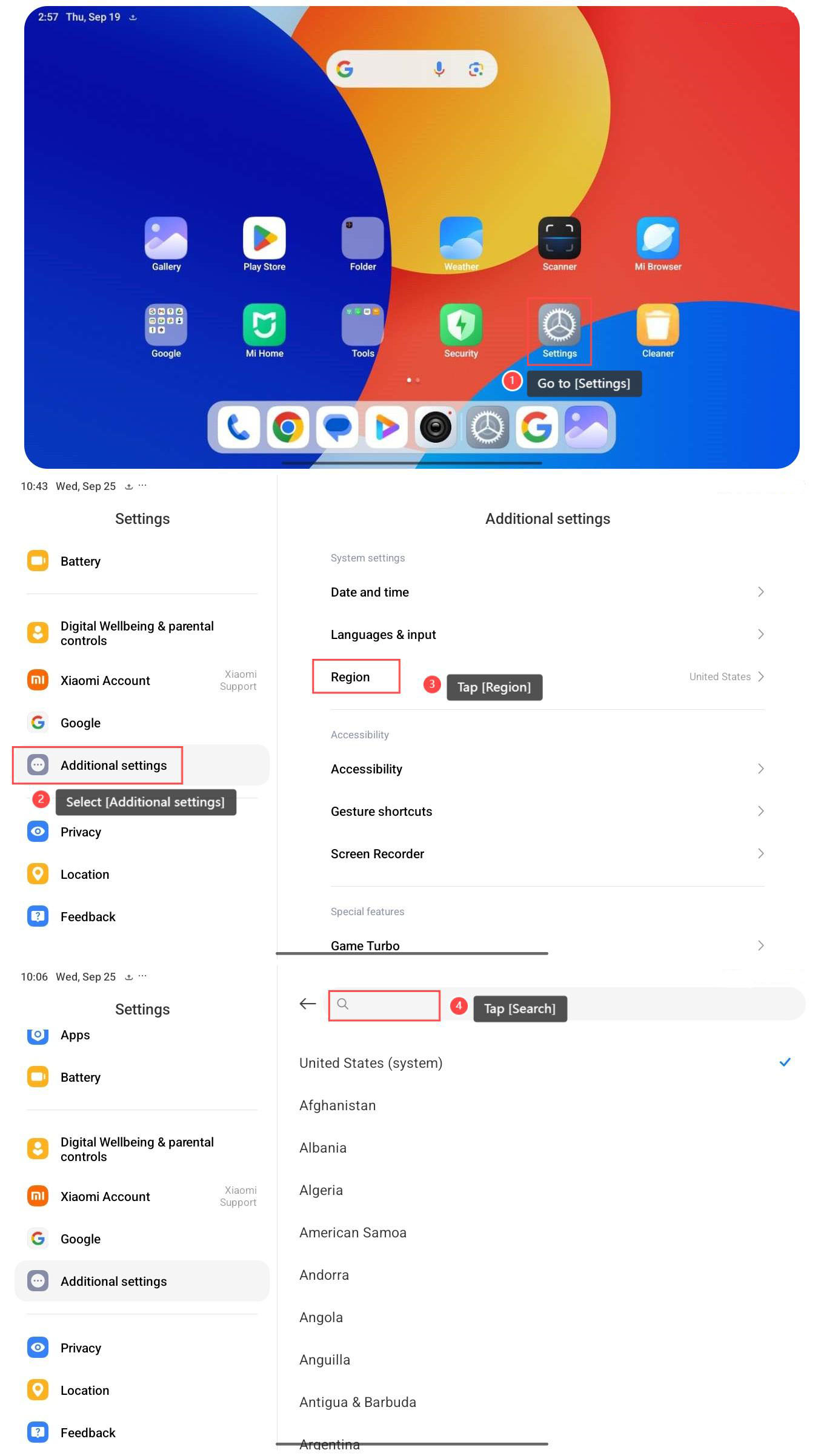
Task: Open the Cleaner app
Action: (657, 325)
